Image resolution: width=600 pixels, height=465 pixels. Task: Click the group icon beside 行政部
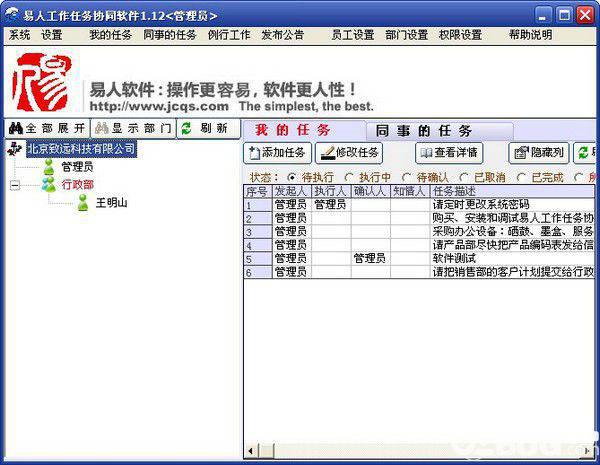coord(49,184)
